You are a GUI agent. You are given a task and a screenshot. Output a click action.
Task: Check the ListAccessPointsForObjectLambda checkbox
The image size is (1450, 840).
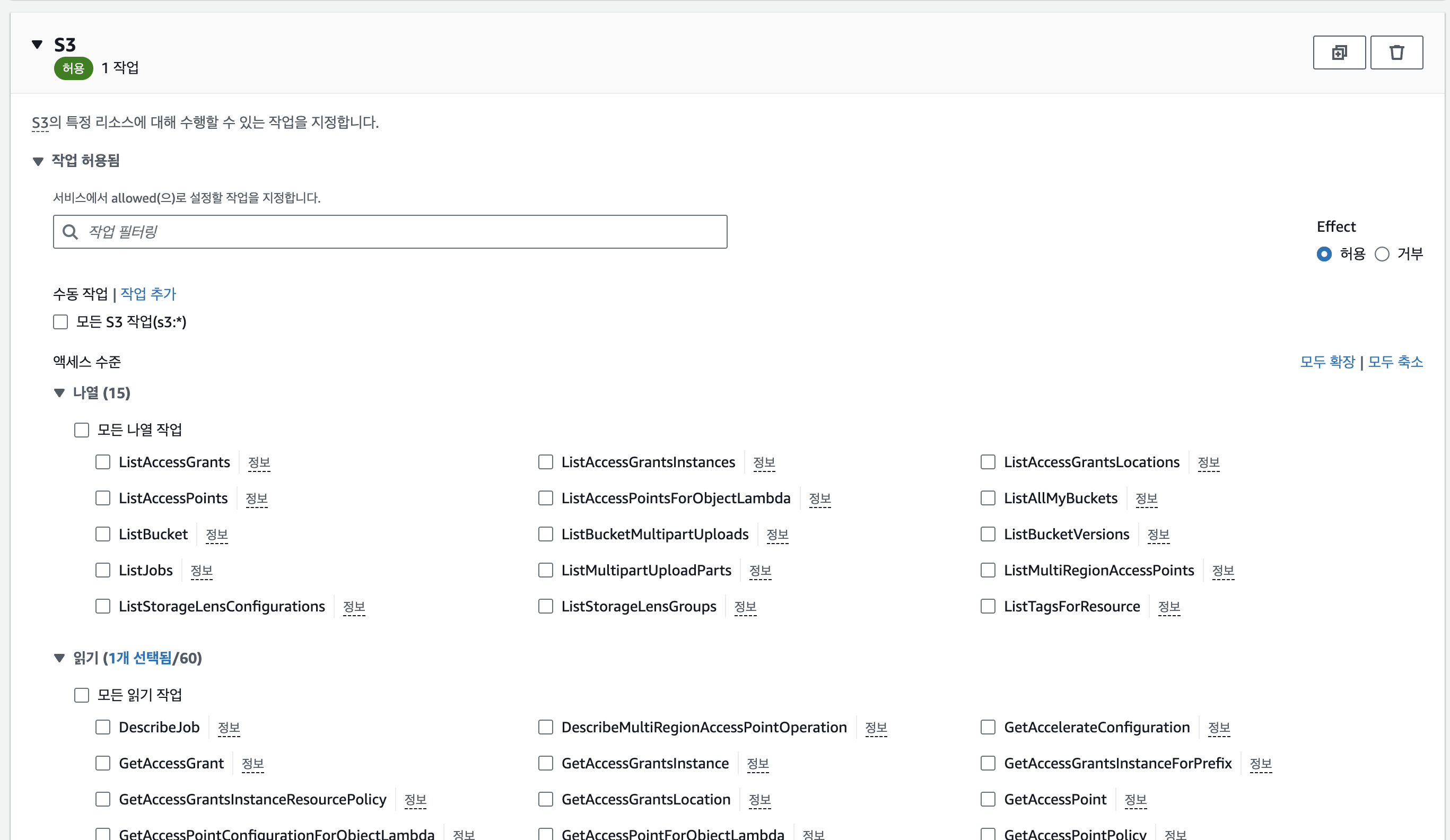546,498
